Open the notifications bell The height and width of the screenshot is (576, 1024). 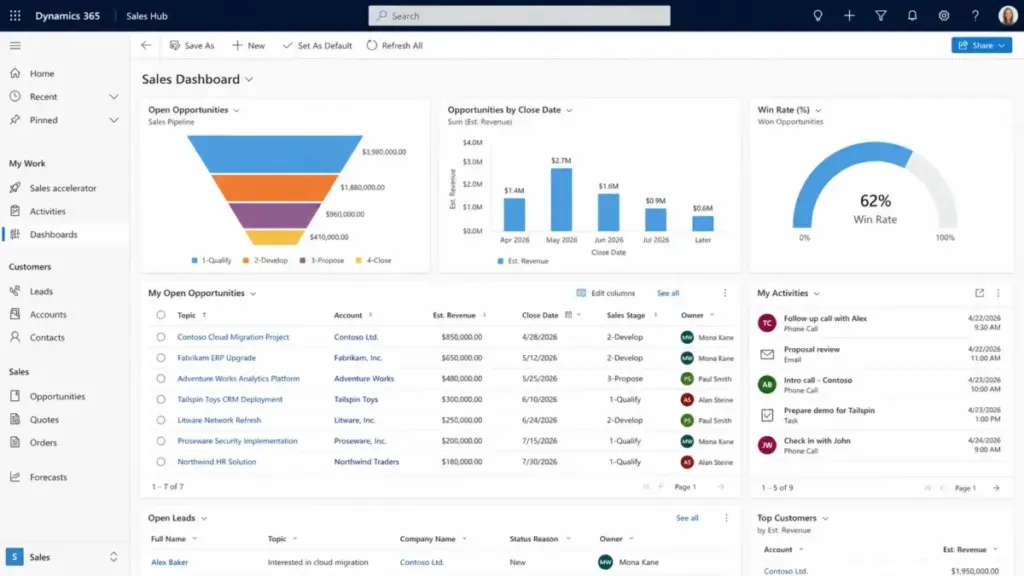[912, 16]
